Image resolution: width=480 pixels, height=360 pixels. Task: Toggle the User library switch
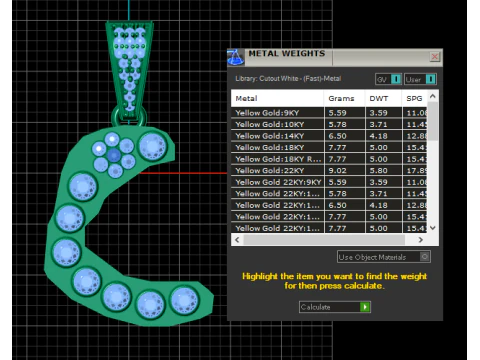[420, 79]
